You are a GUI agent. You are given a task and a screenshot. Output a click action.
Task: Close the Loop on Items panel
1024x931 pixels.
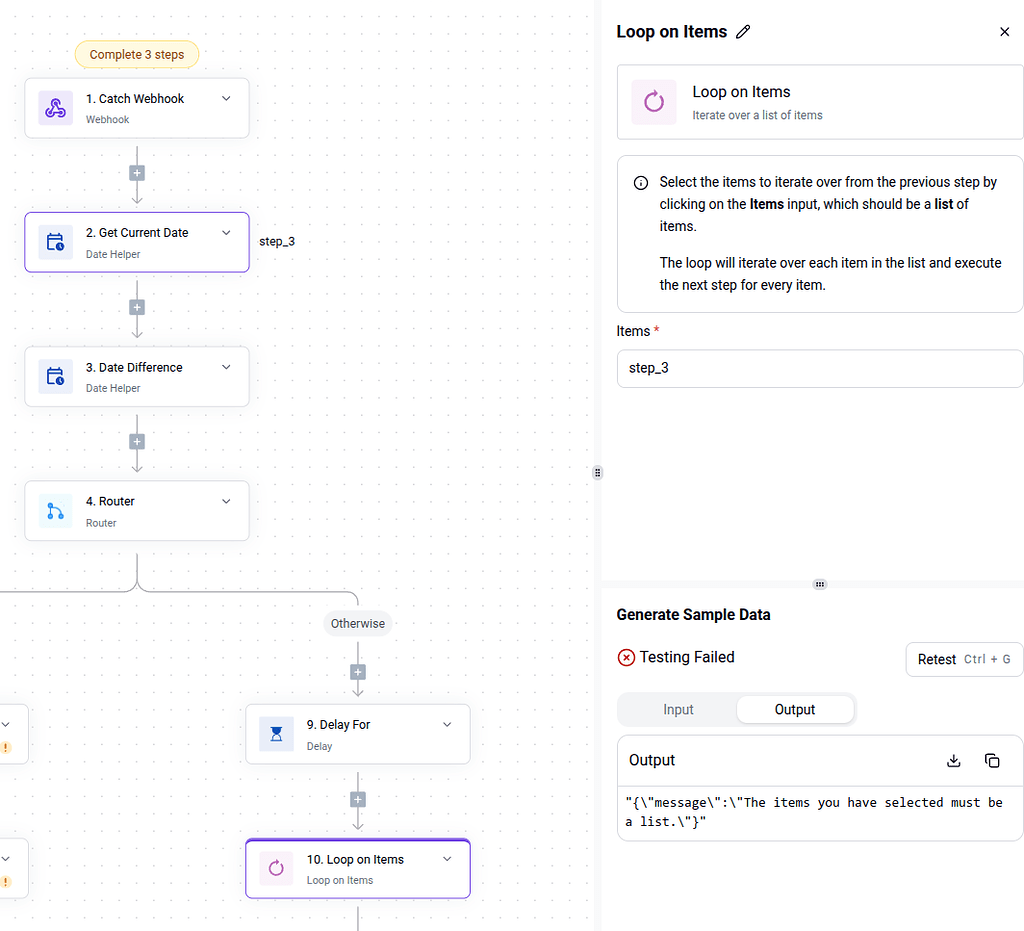click(1004, 31)
